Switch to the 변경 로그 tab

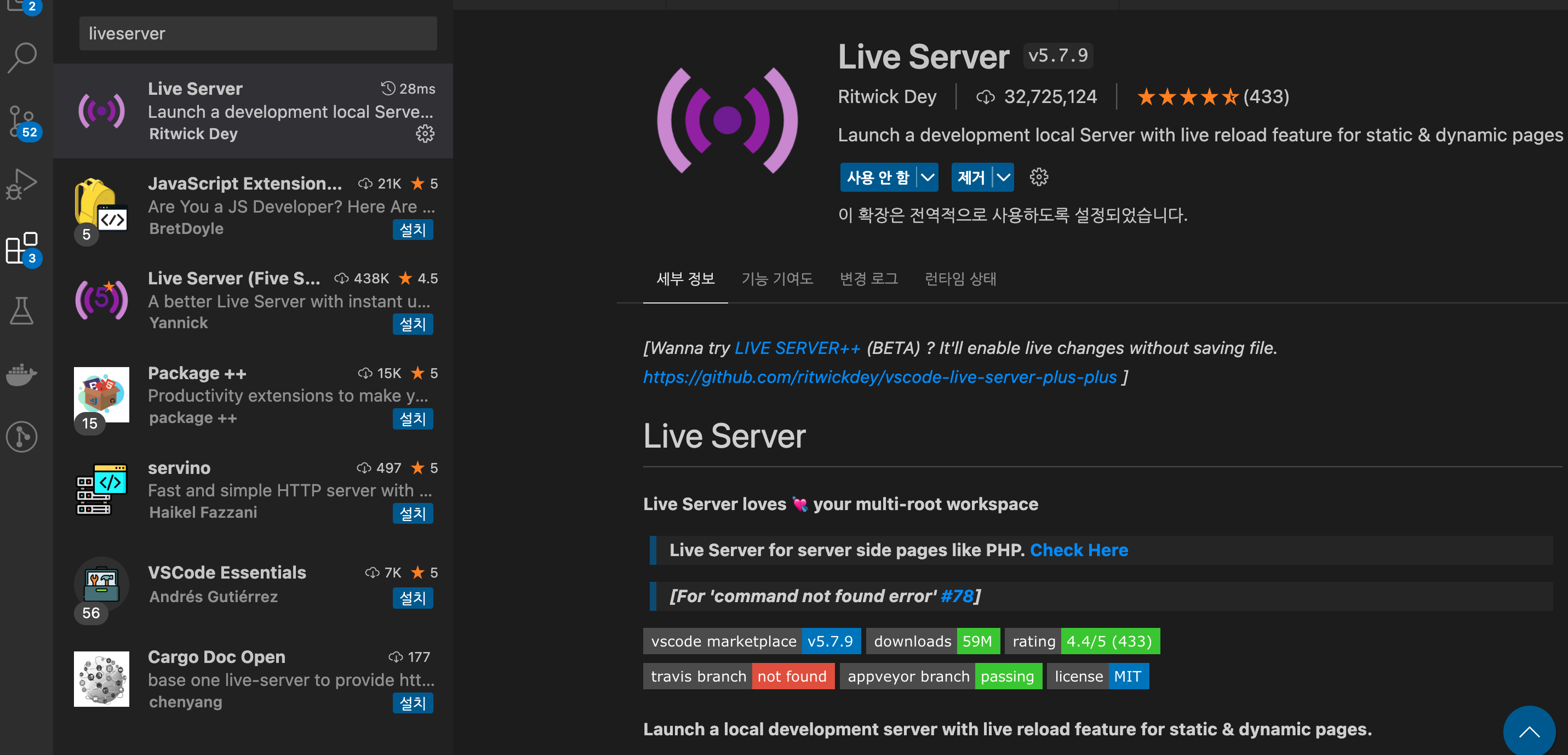868,279
